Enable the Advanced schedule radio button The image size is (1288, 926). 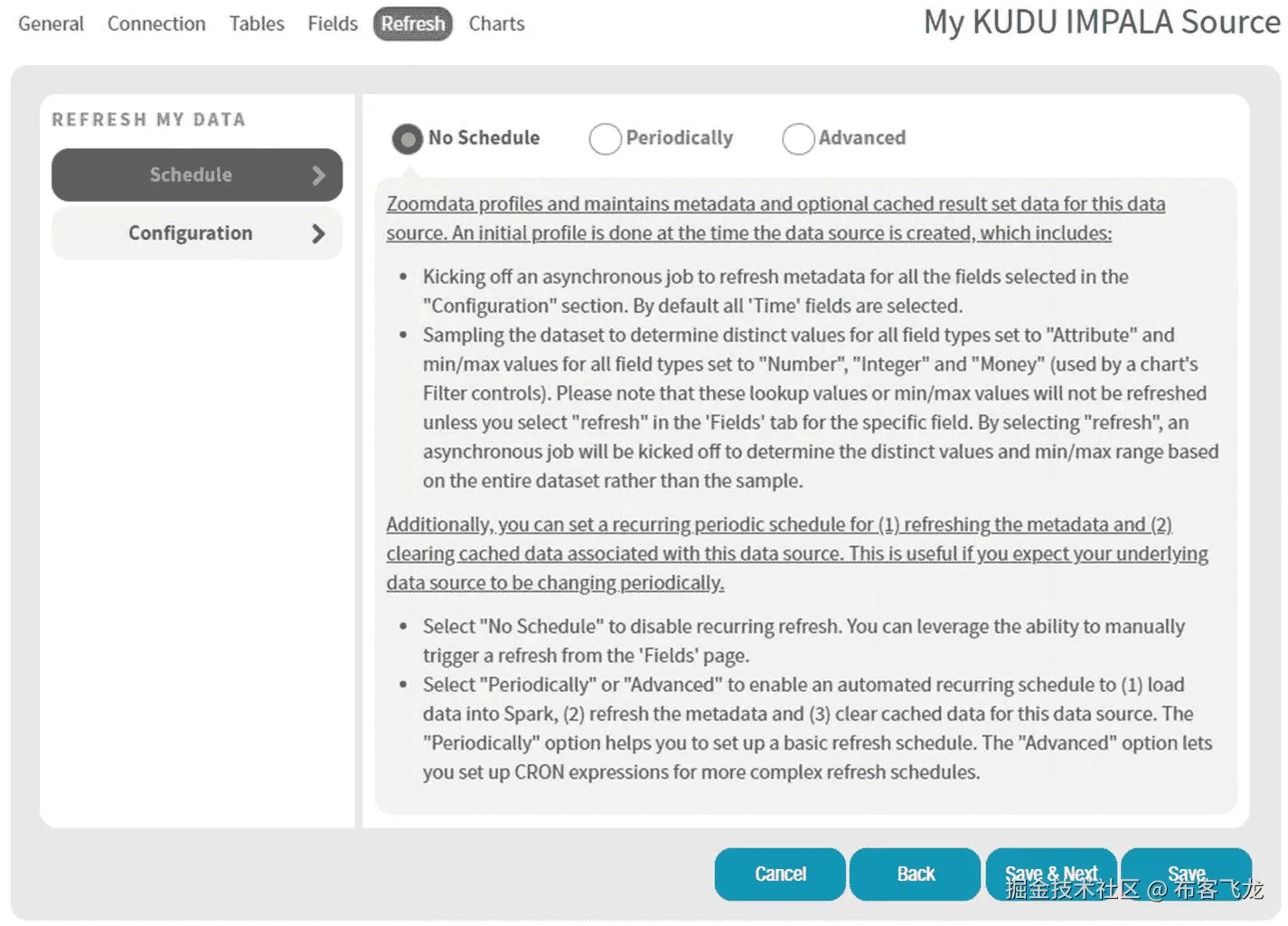(x=798, y=139)
